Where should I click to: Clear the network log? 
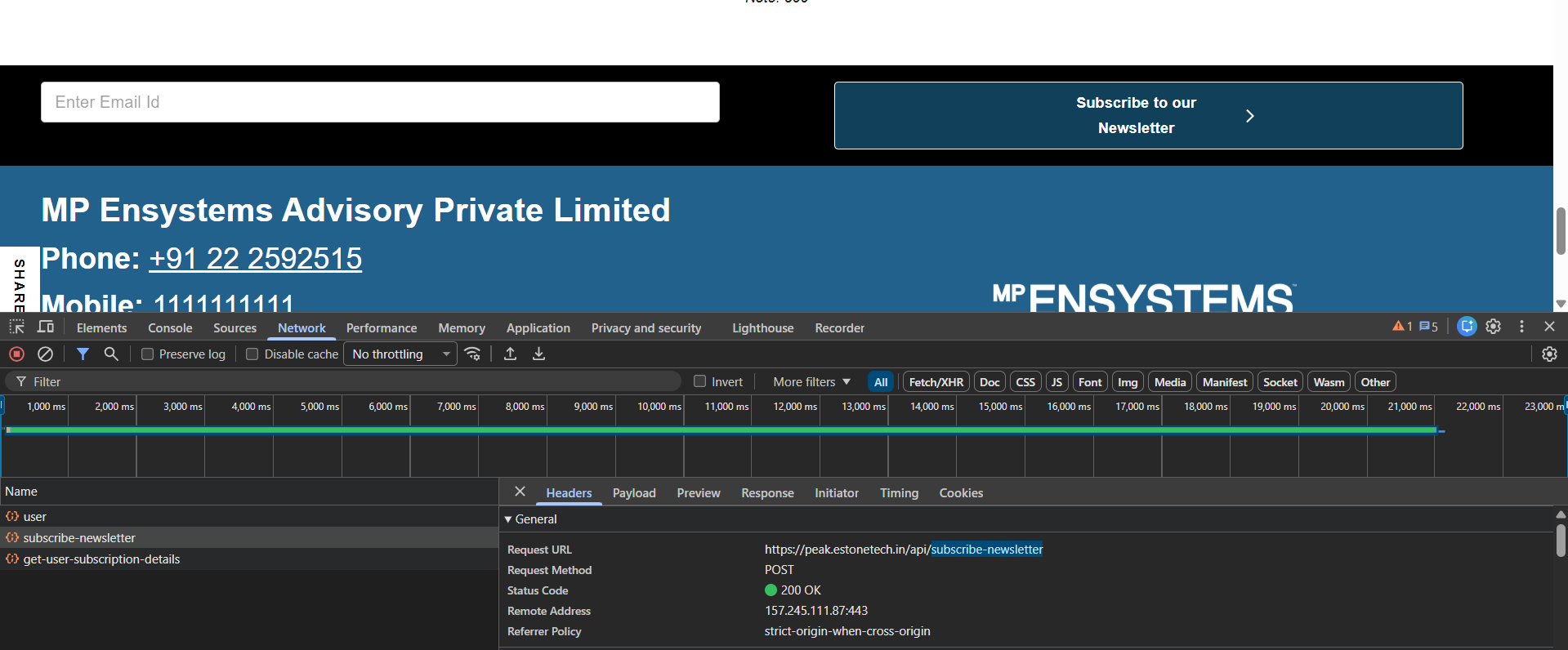tap(46, 354)
